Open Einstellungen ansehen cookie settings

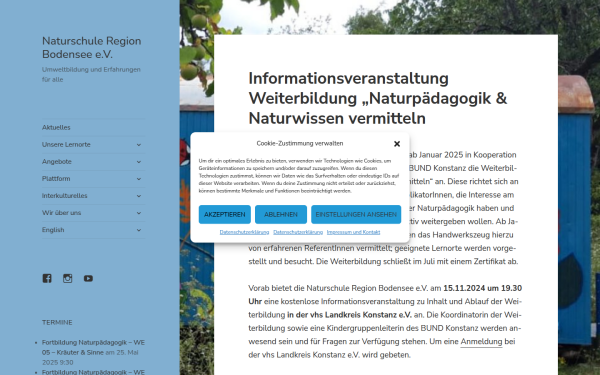pos(356,214)
